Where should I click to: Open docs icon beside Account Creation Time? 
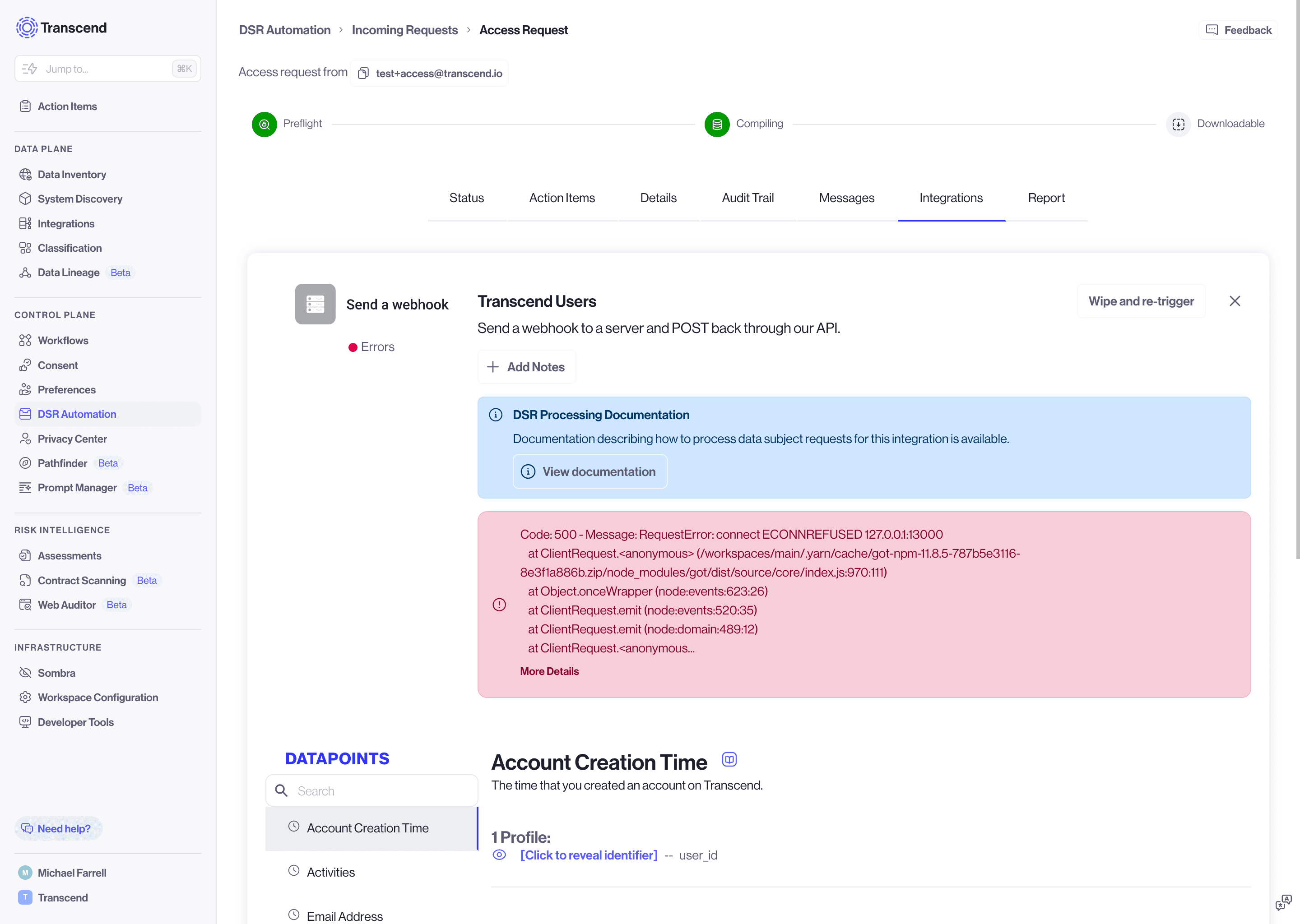coord(729,760)
